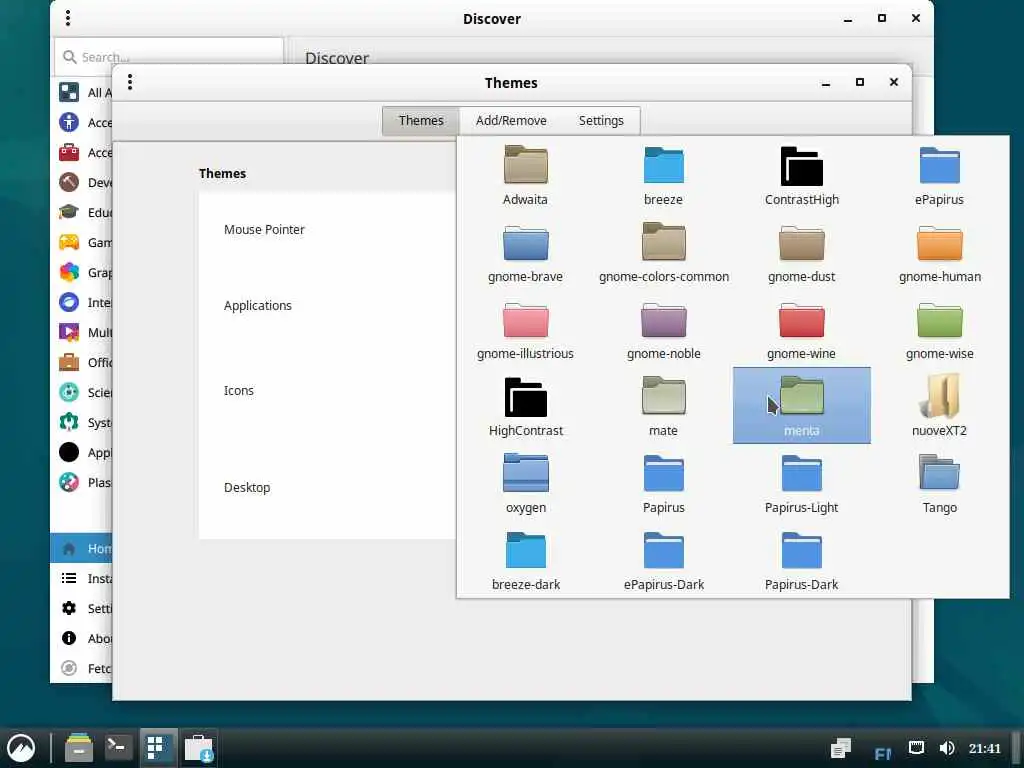Choose gnome-brave icon theme folder
This screenshot has width=1024, height=768.
point(525,252)
